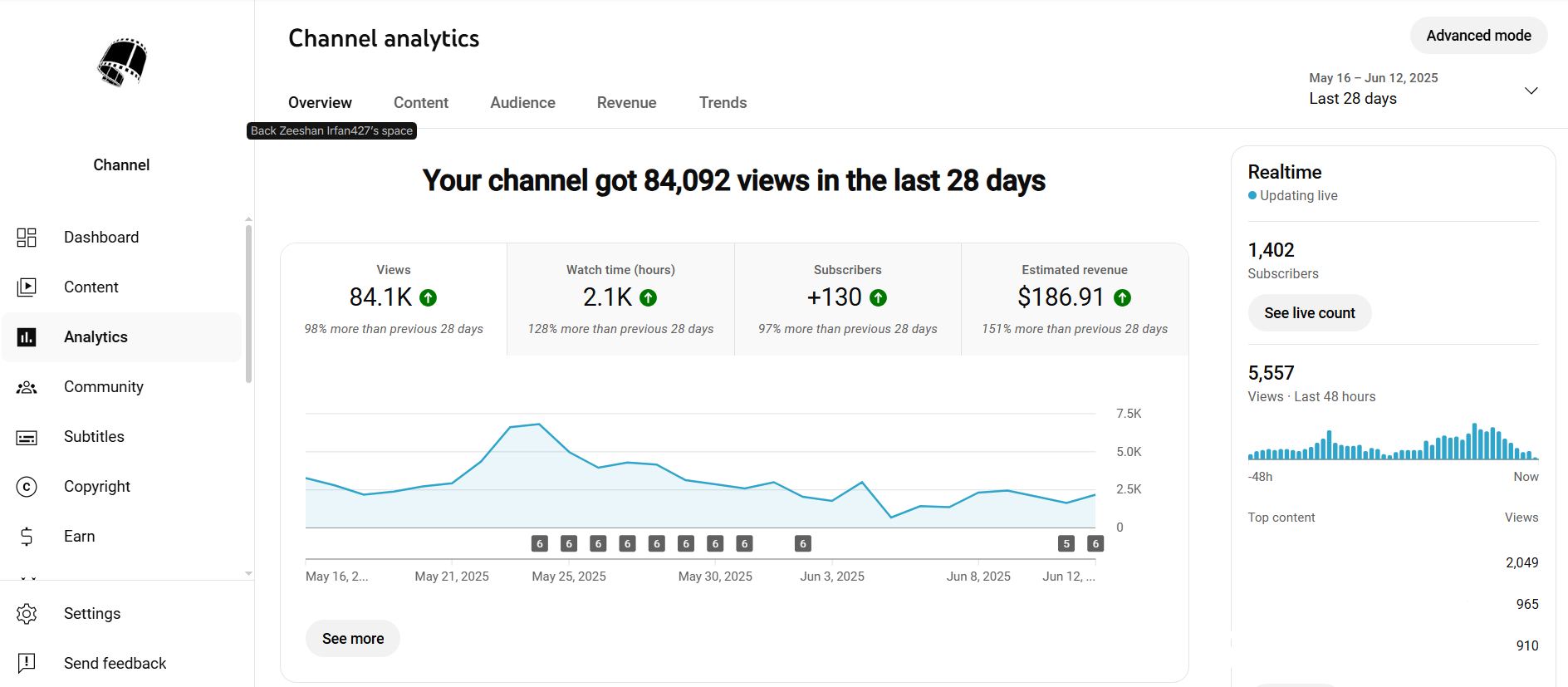Viewport: 1568px width, 687px height.
Task: Open Settings gear icon
Action: coord(27,614)
